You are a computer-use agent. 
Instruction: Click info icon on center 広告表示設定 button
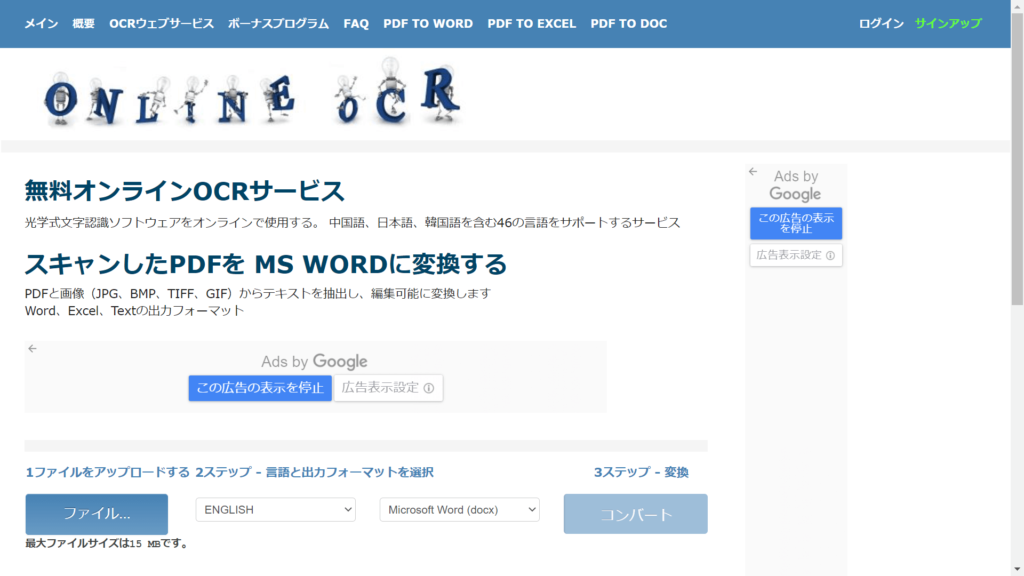pyautogui.click(x=429, y=388)
